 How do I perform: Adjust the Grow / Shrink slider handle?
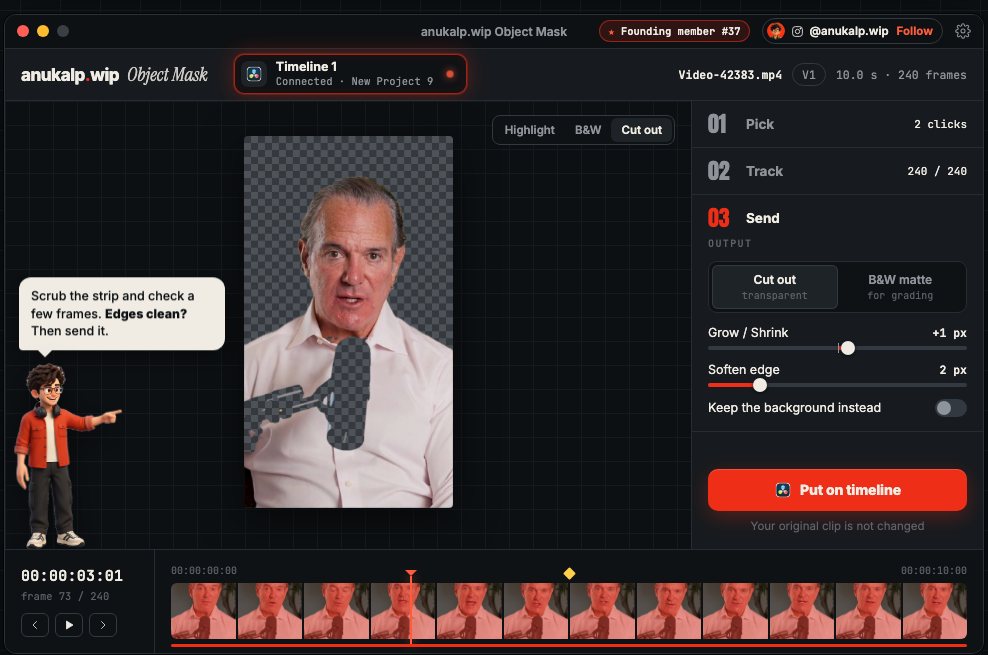pos(848,348)
